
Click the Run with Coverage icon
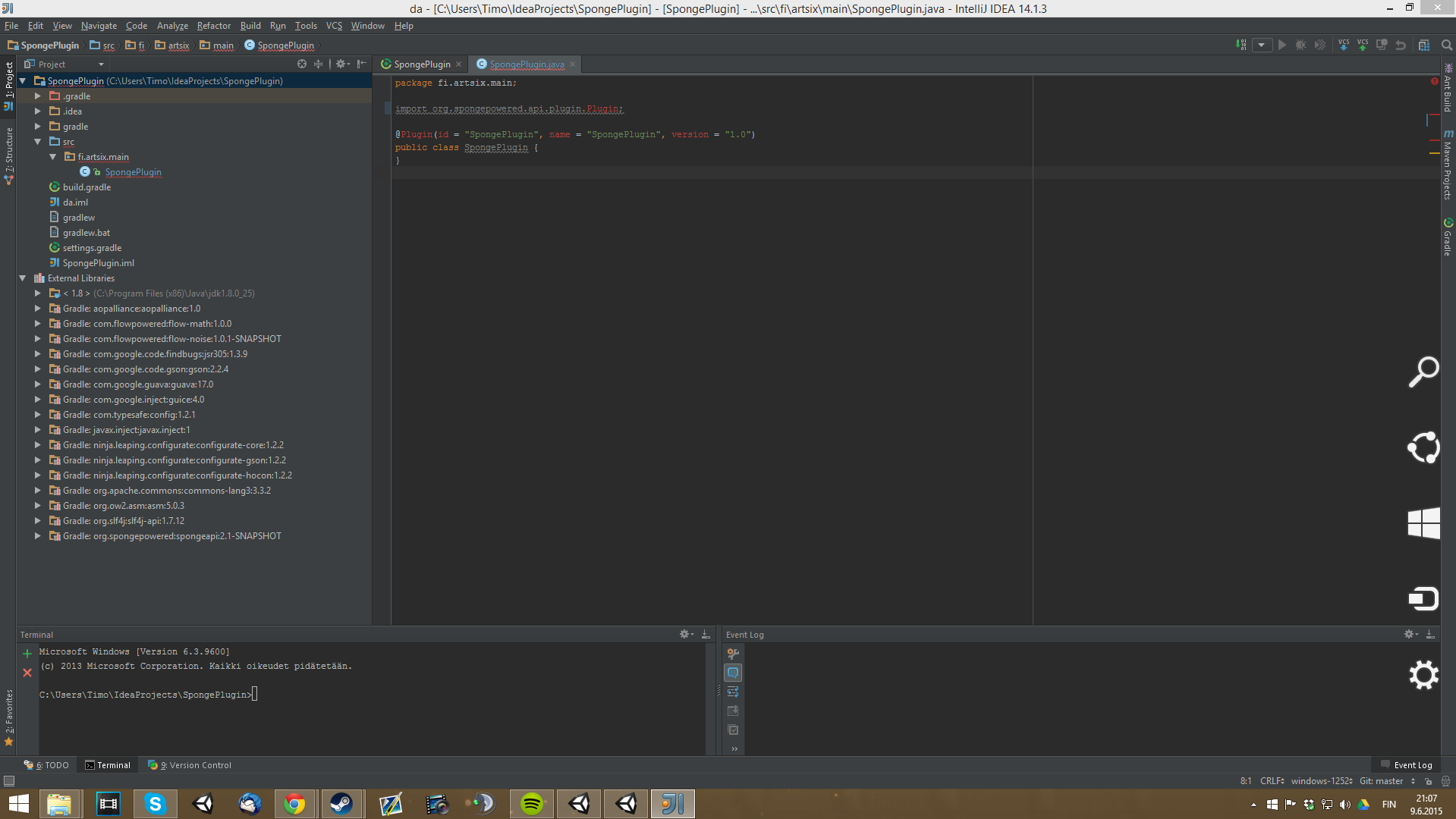click(x=1320, y=45)
